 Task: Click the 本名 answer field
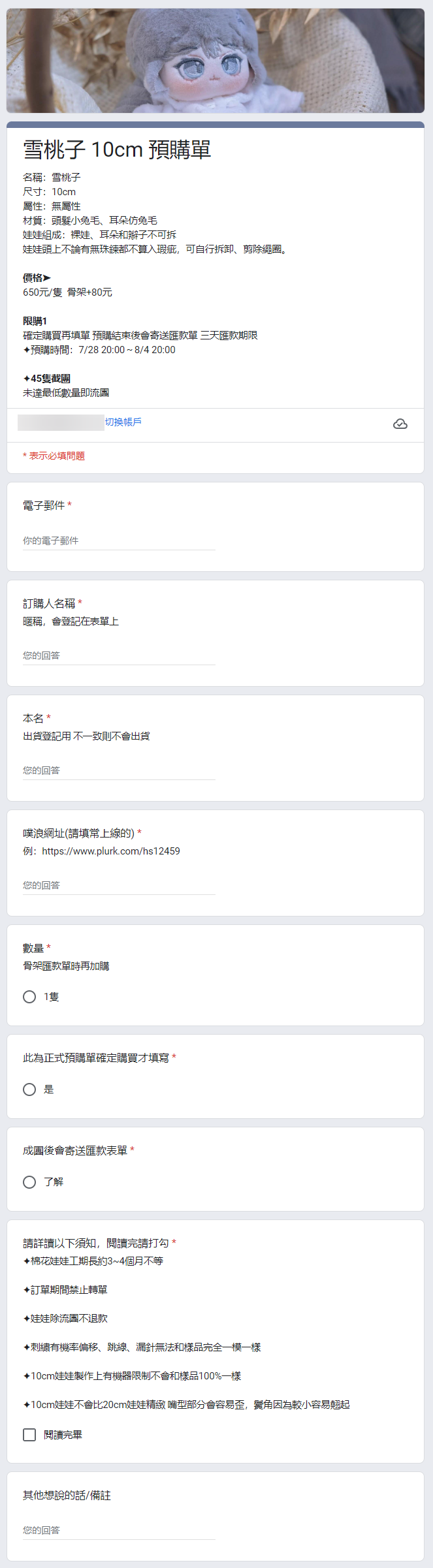[x=119, y=770]
